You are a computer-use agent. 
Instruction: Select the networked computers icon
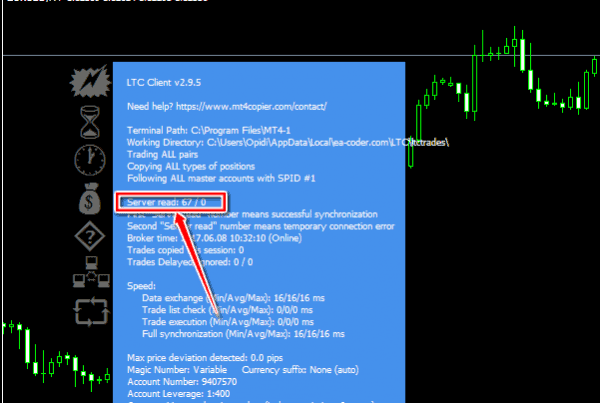coord(91,272)
